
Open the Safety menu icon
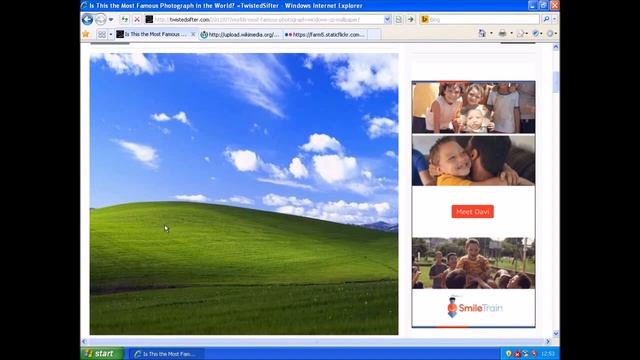coord(537,33)
